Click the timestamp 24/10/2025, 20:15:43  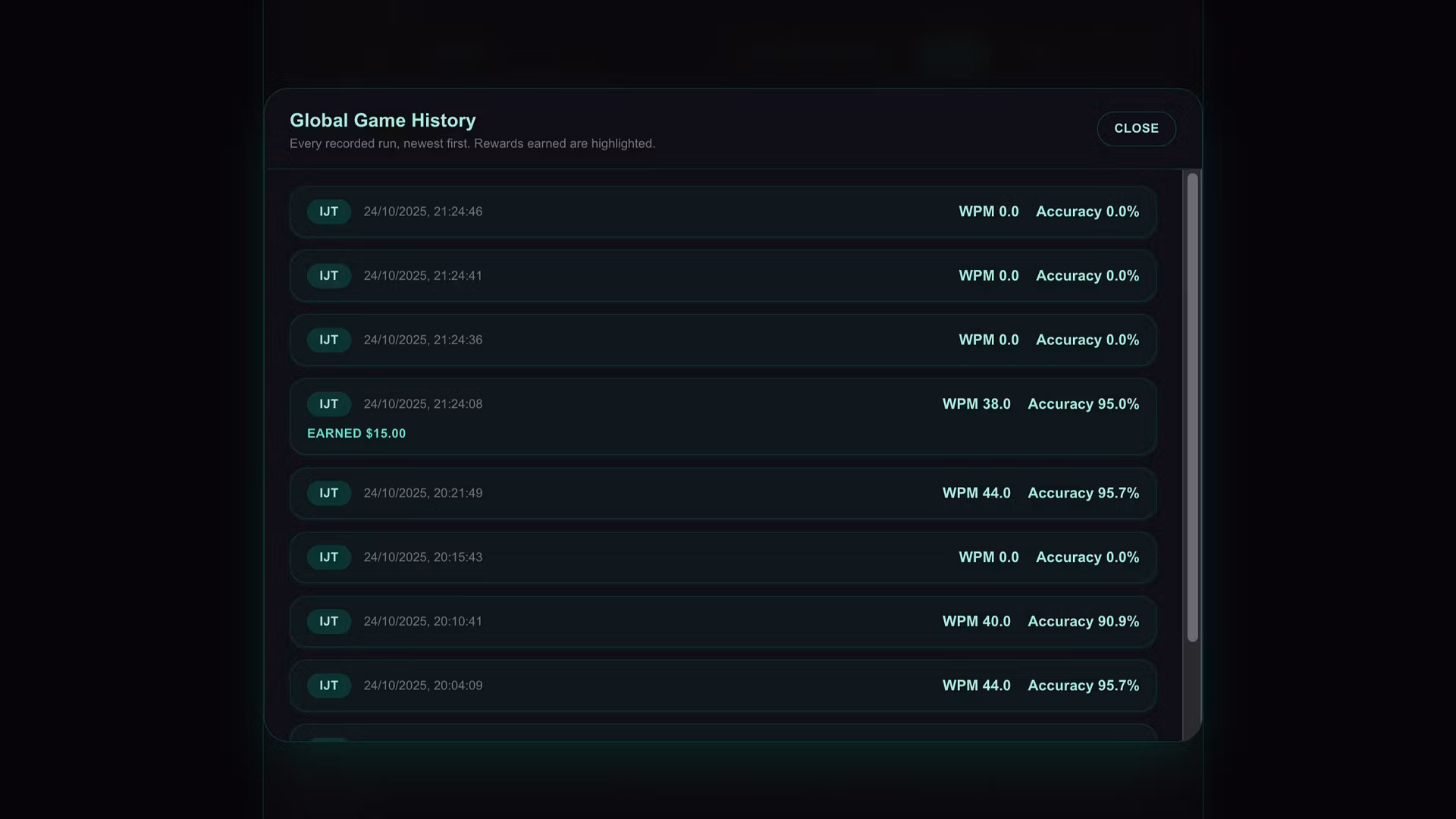click(422, 557)
